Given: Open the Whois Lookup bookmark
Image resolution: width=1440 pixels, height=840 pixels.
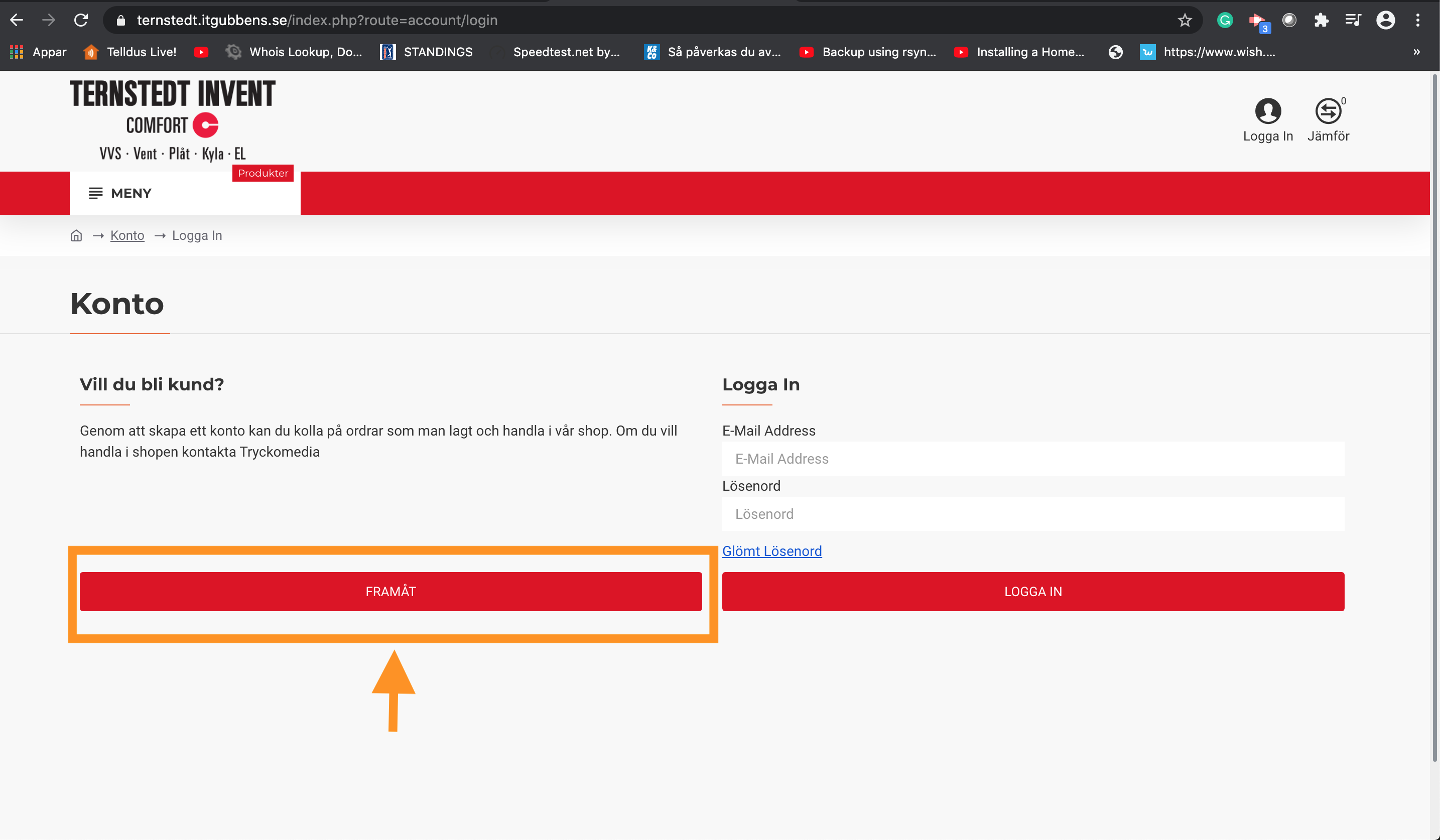Looking at the screenshot, I should (x=294, y=52).
